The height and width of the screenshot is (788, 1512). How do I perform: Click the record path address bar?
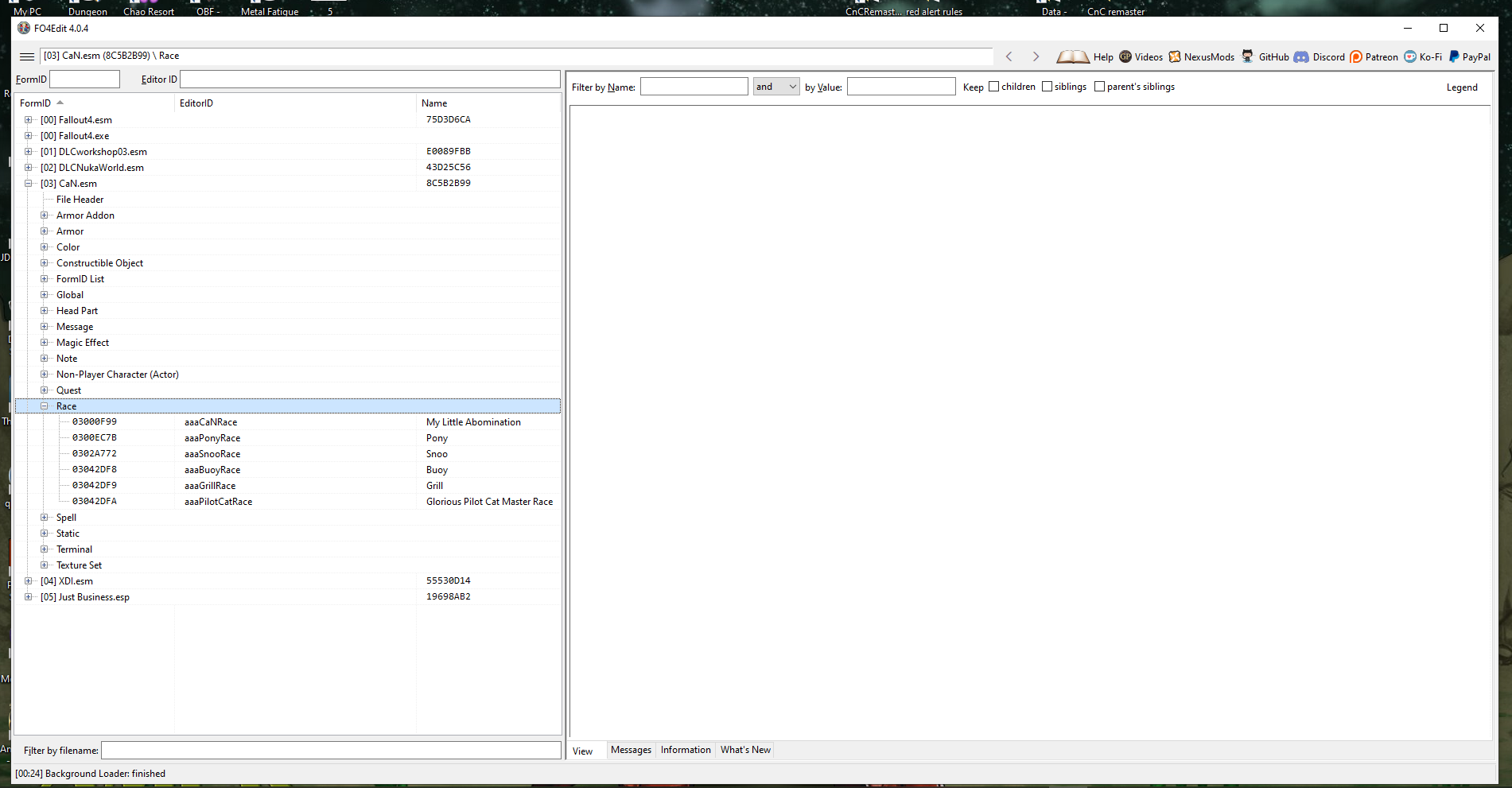517,56
